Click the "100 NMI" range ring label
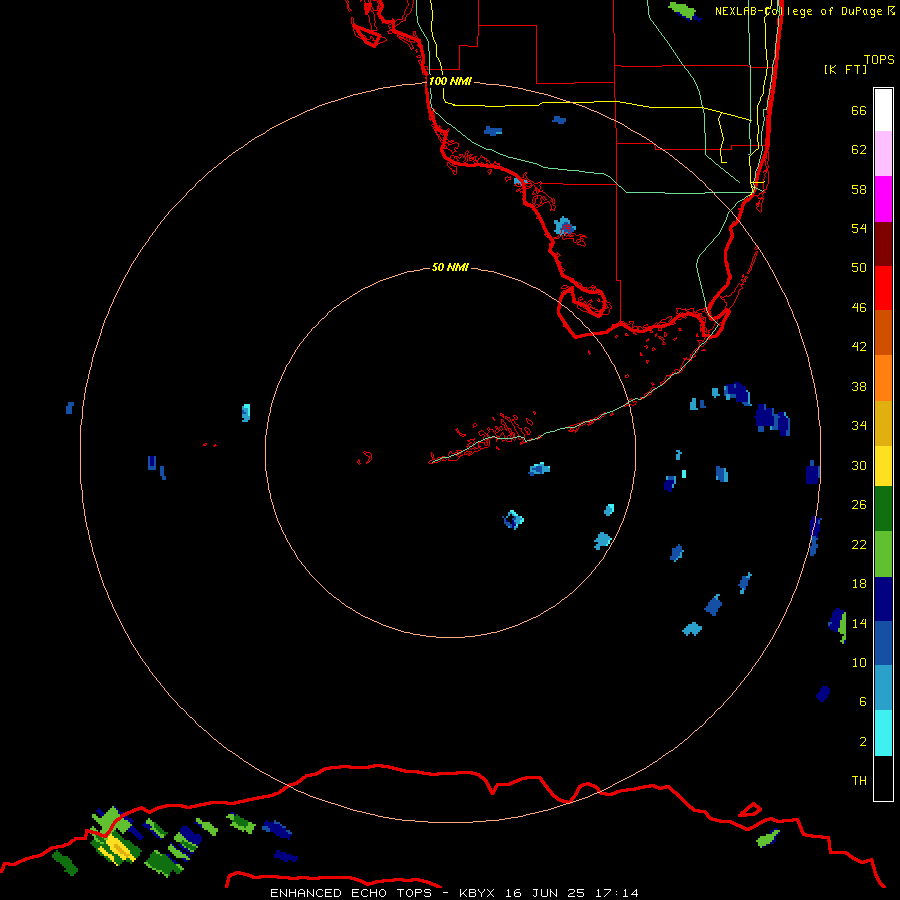 450,81
